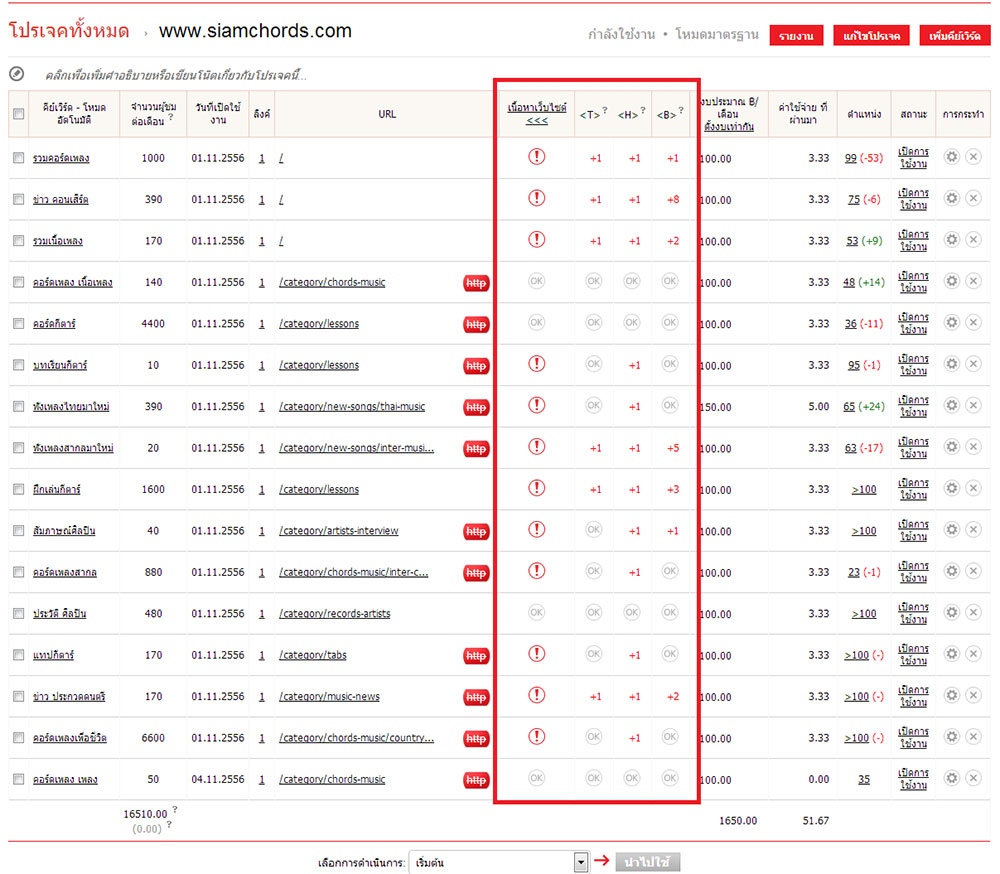Viewport: 1000px width, 874px height.
Task: Tick the select-all checkbox in table header
Action: pyautogui.click(x=18, y=114)
